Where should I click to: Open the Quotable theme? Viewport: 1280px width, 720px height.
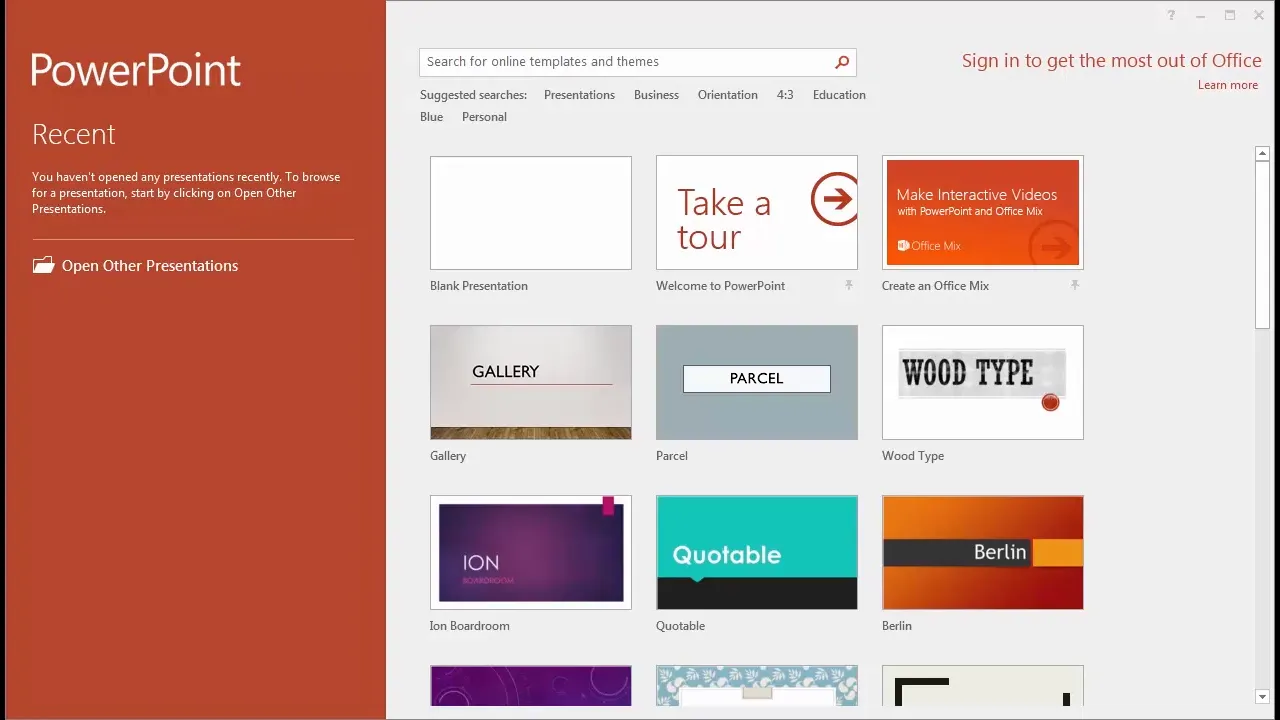(756, 552)
